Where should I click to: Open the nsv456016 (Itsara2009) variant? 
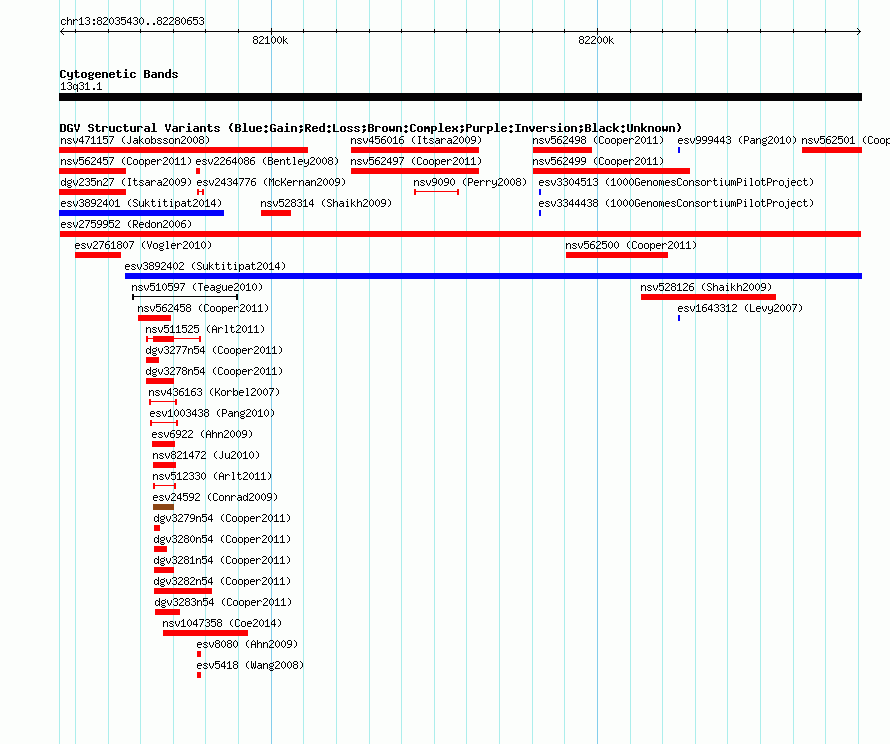(x=416, y=140)
